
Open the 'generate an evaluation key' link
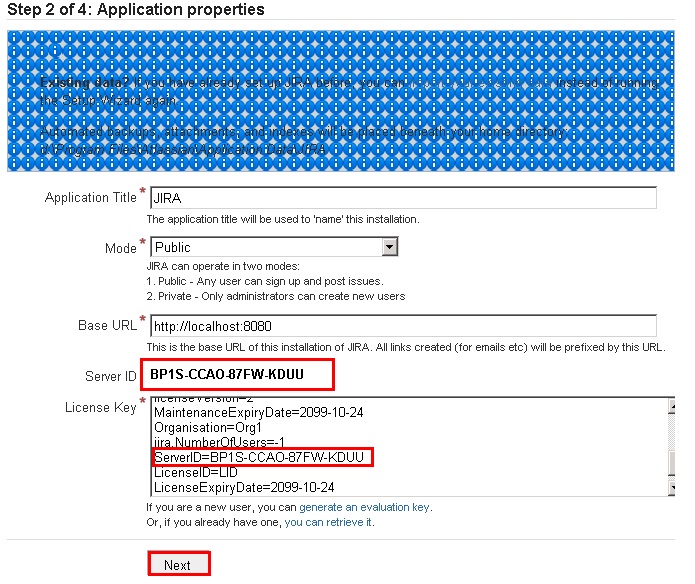364,507
